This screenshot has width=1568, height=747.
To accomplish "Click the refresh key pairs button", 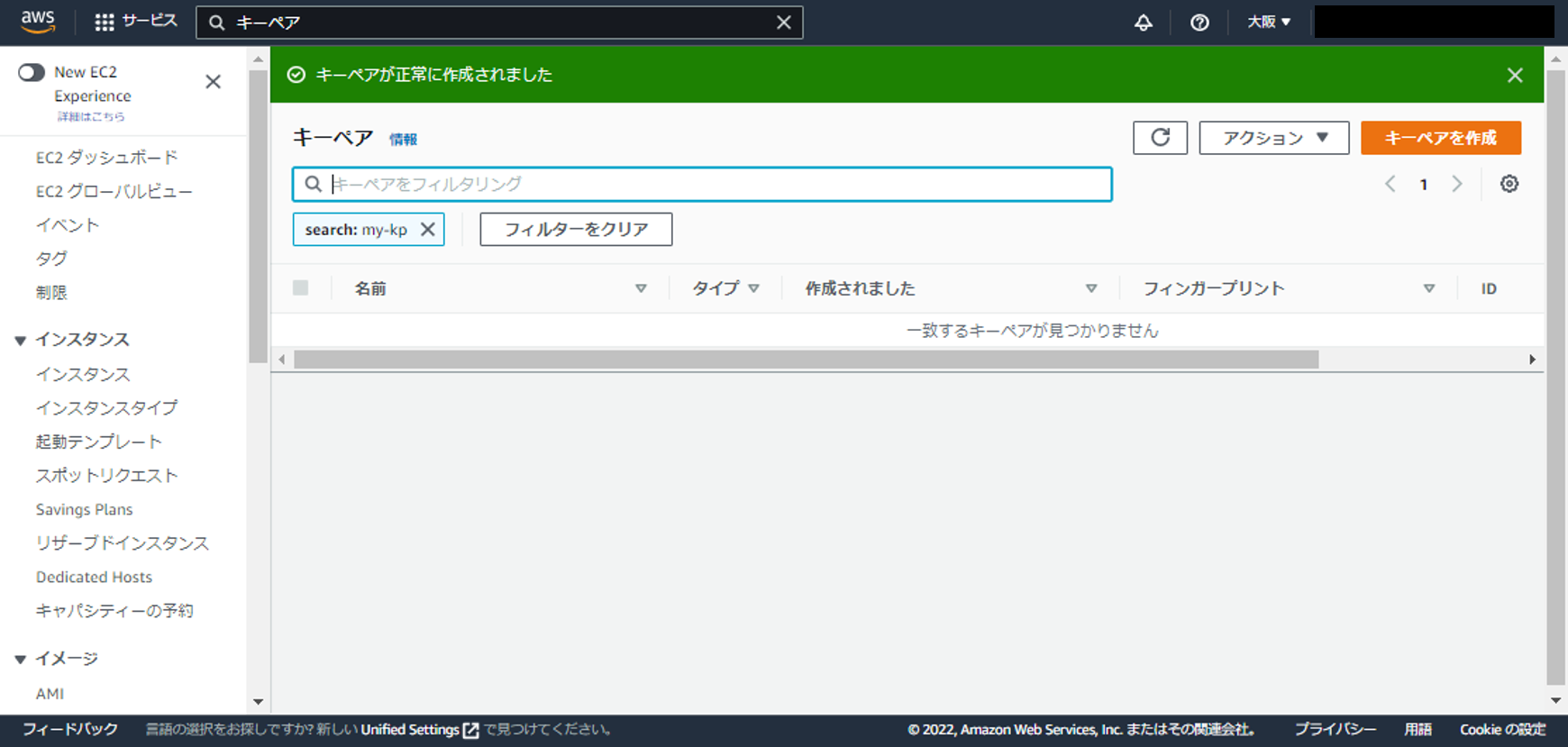I will [1160, 138].
